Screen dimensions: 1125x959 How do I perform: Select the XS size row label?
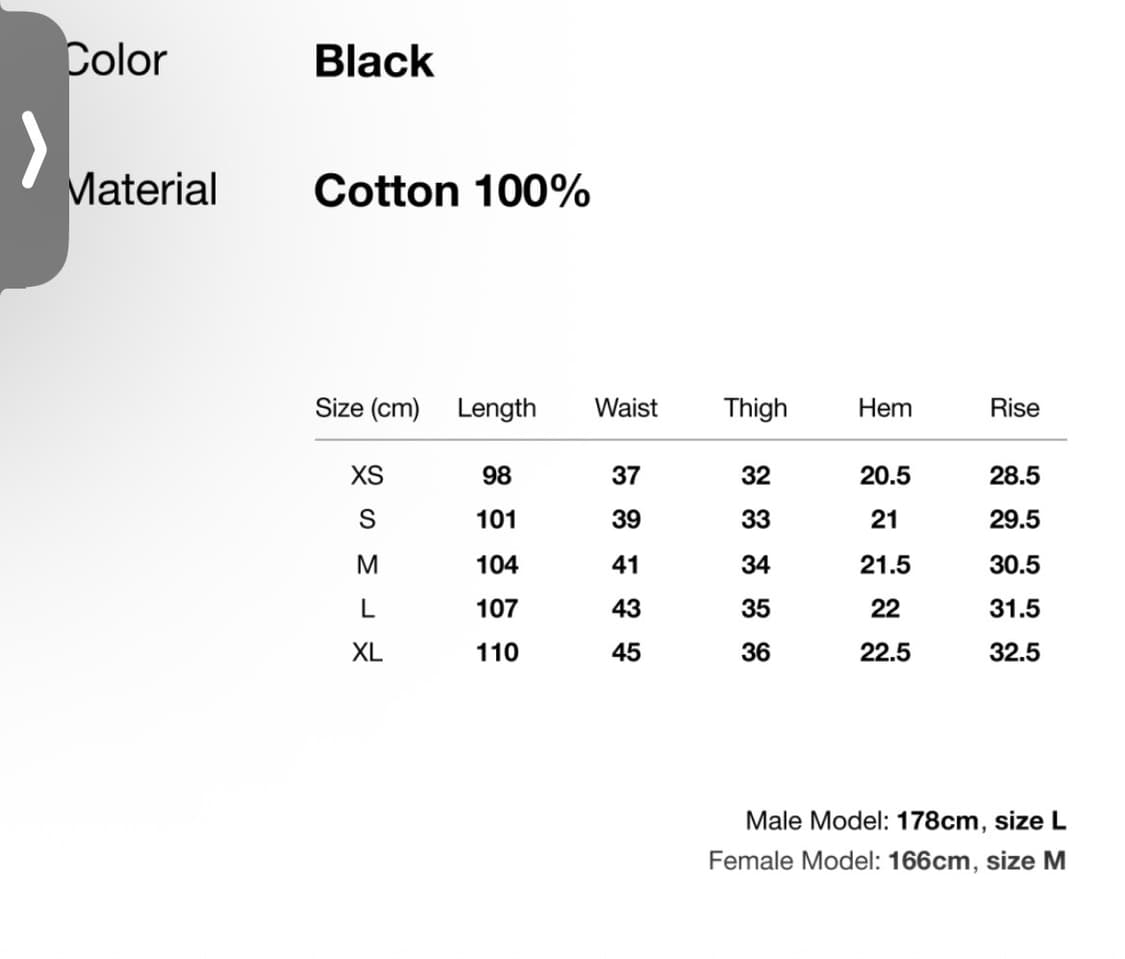point(367,475)
